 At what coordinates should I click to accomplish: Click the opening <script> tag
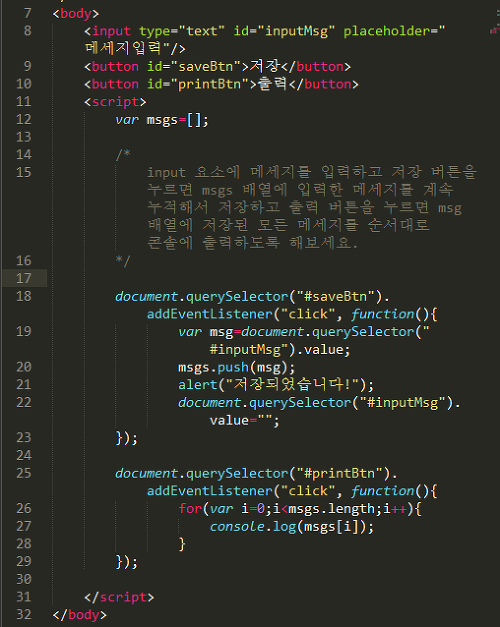[115, 102]
